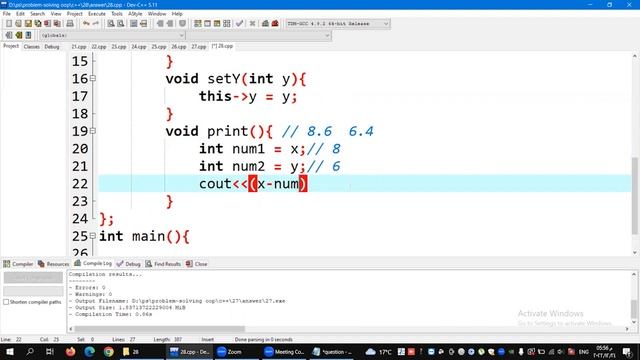Click the Find toolbar icon
Screen dimensions: 640x360
111,24
